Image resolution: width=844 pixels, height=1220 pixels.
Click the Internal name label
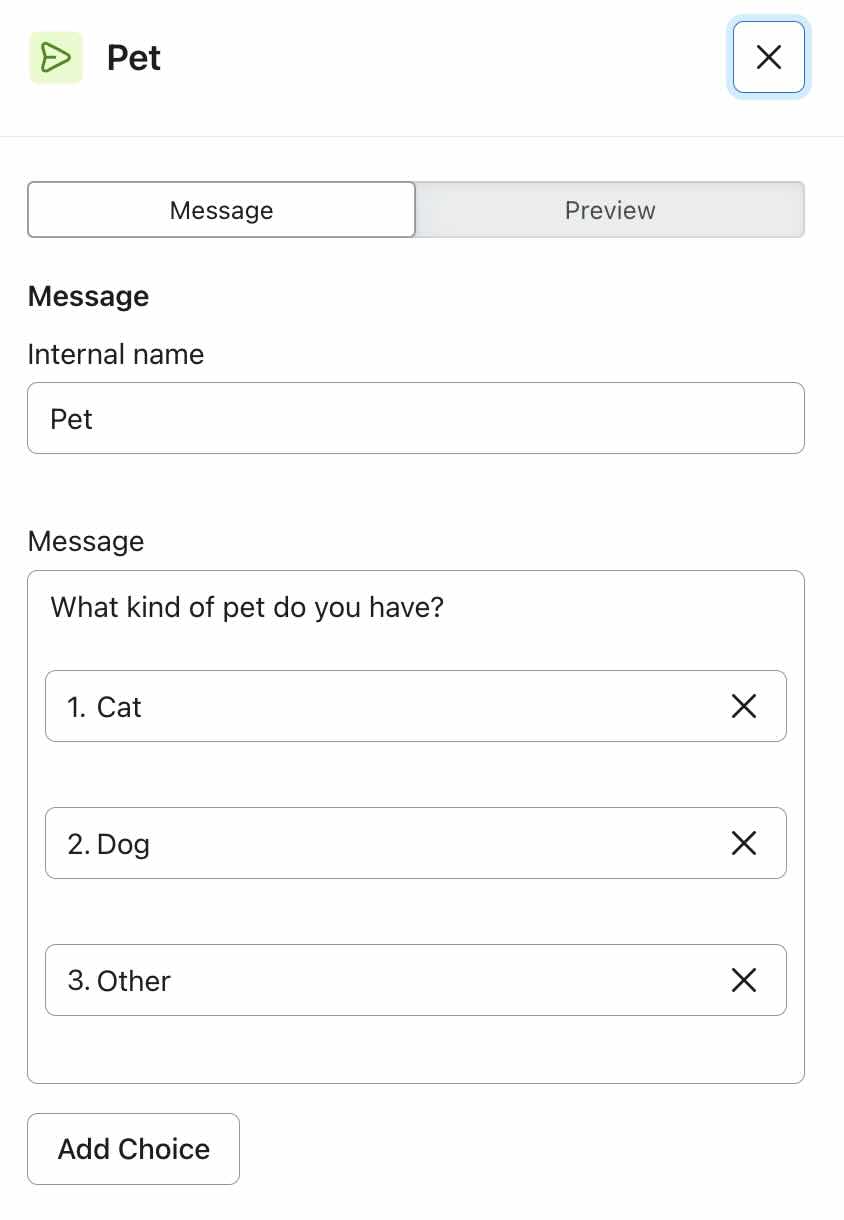(x=116, y=355)
